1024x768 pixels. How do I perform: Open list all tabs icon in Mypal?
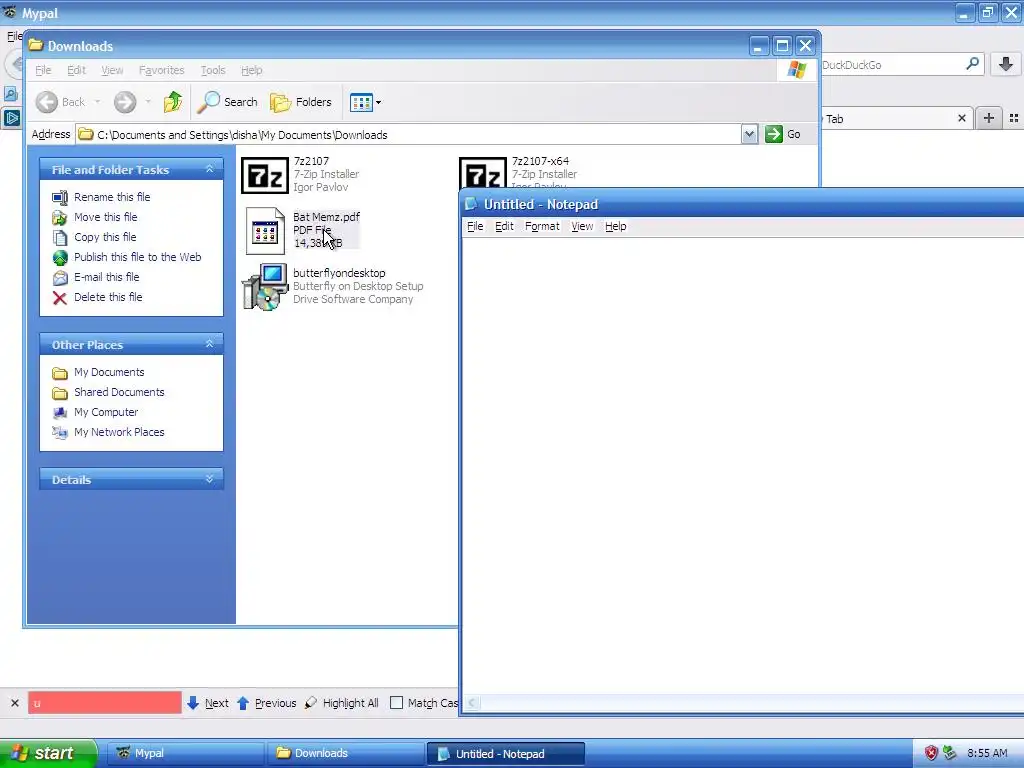1014,118
